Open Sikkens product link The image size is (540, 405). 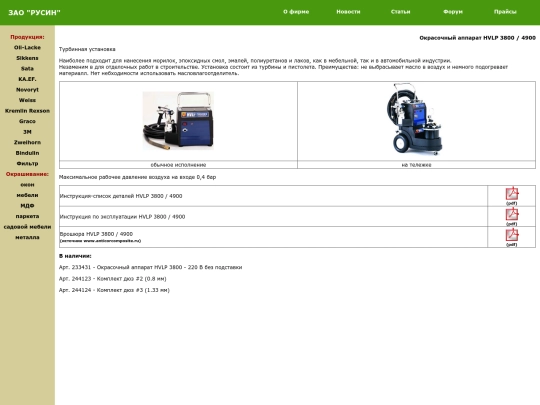point(27,58)
